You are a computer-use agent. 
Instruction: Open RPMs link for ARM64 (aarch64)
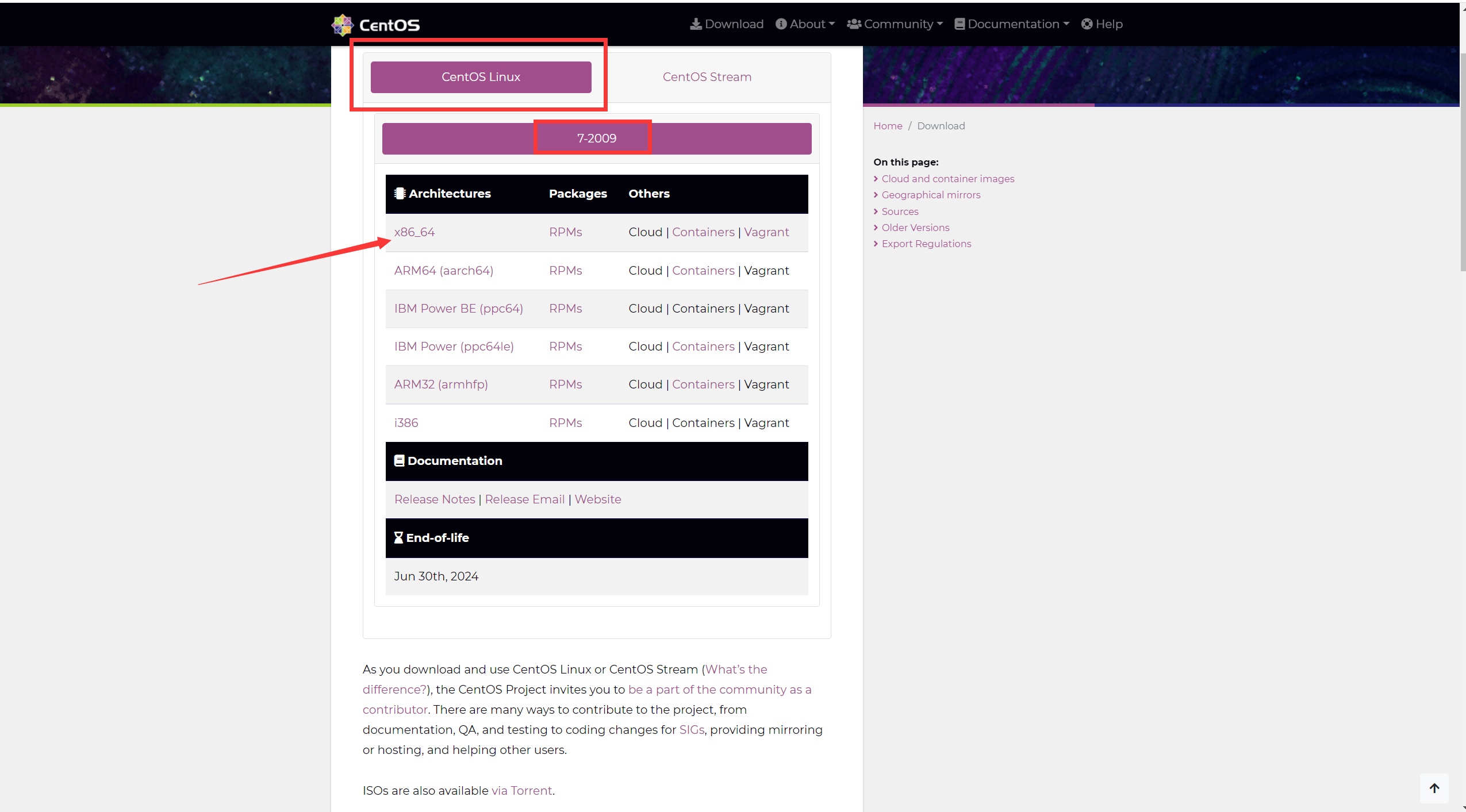pyautogui.click(x=565, y=271)
